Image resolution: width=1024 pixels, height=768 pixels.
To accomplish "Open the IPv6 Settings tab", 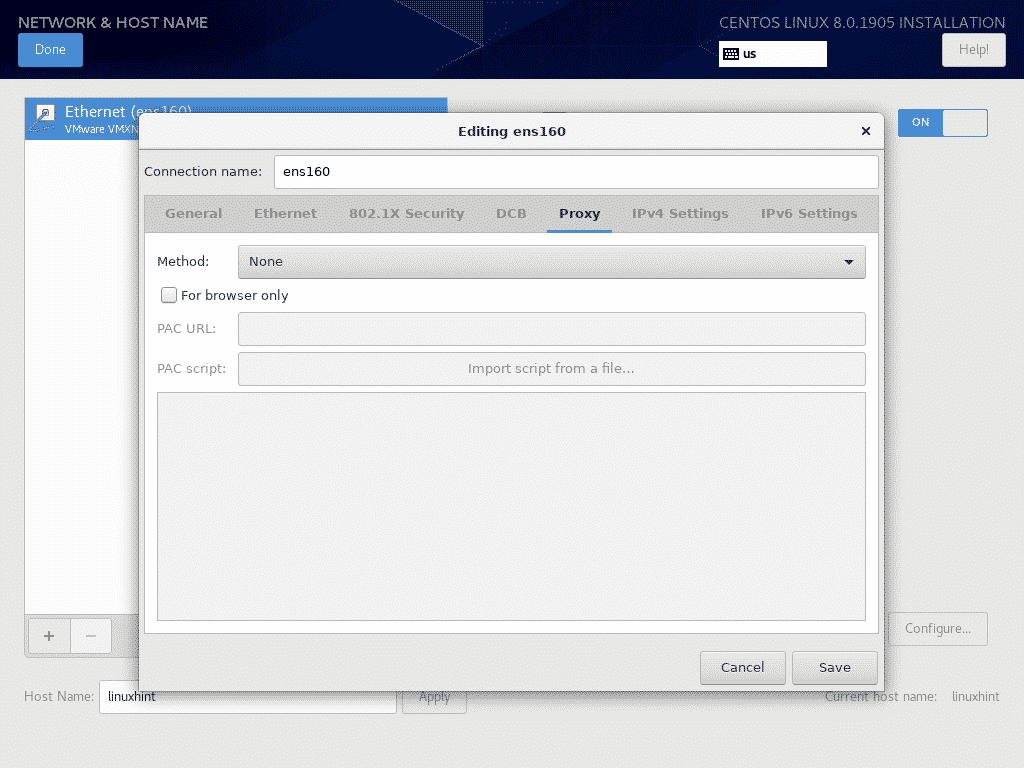I will (x=808, y=214).
